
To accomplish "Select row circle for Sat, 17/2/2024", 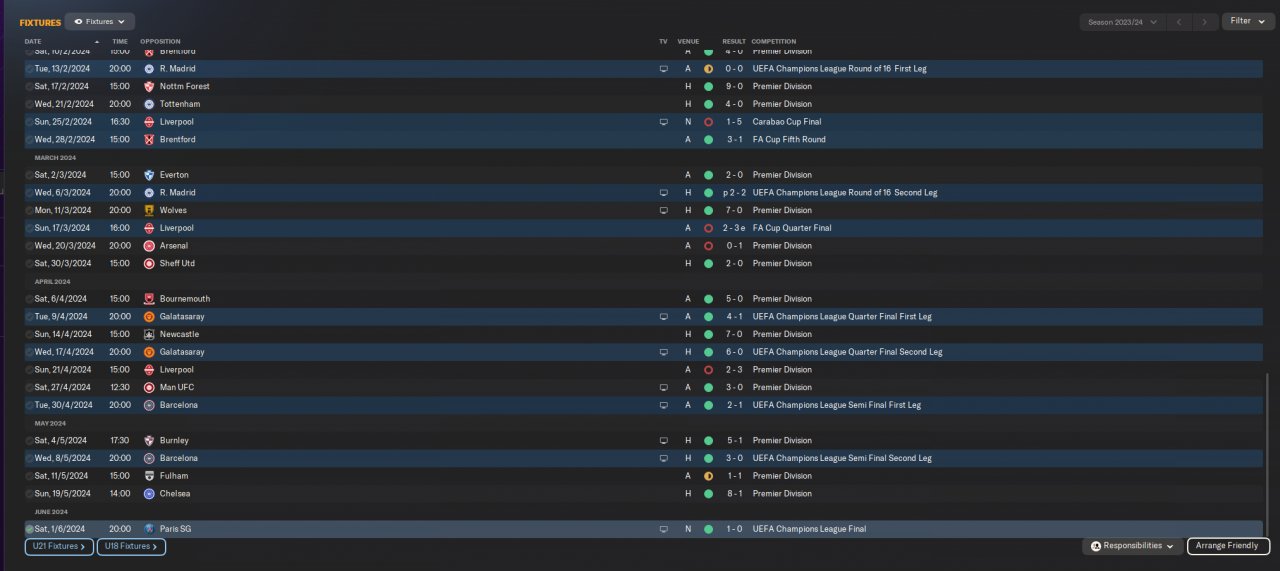I will point(29,87).
